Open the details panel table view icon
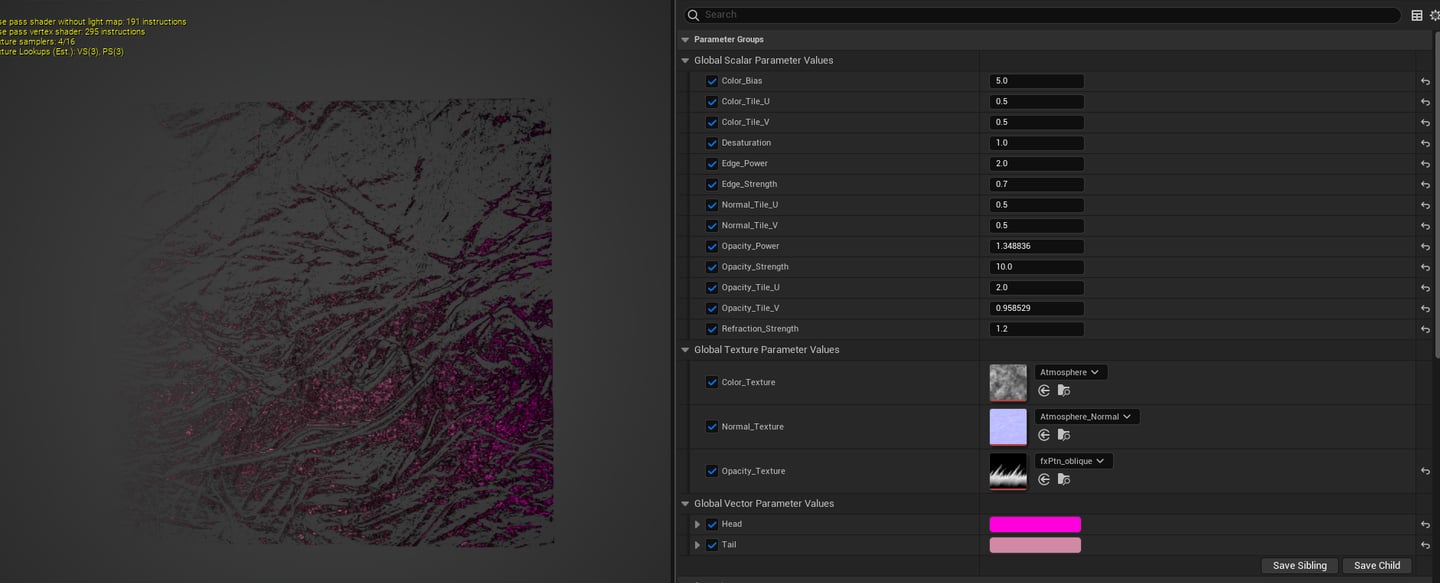The height and width of the screenshot is (583, 1440). (1417, 15)
